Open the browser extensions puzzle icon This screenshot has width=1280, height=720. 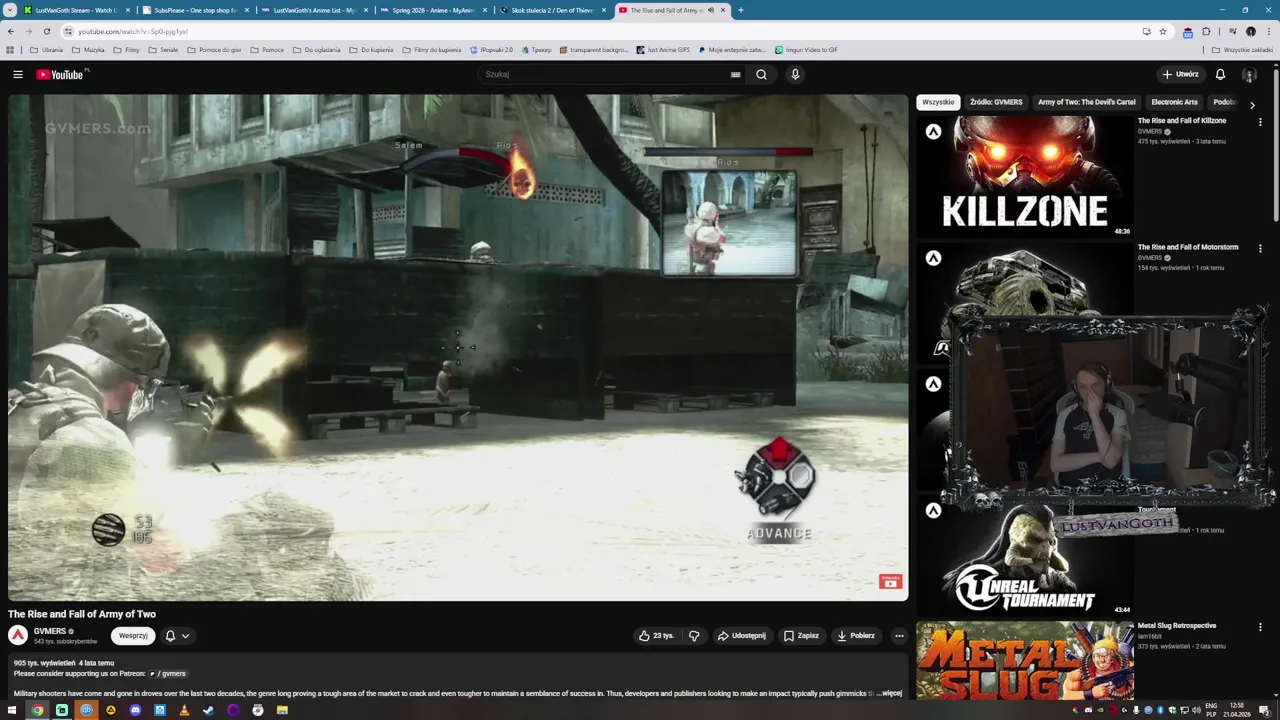point(1206,31)
